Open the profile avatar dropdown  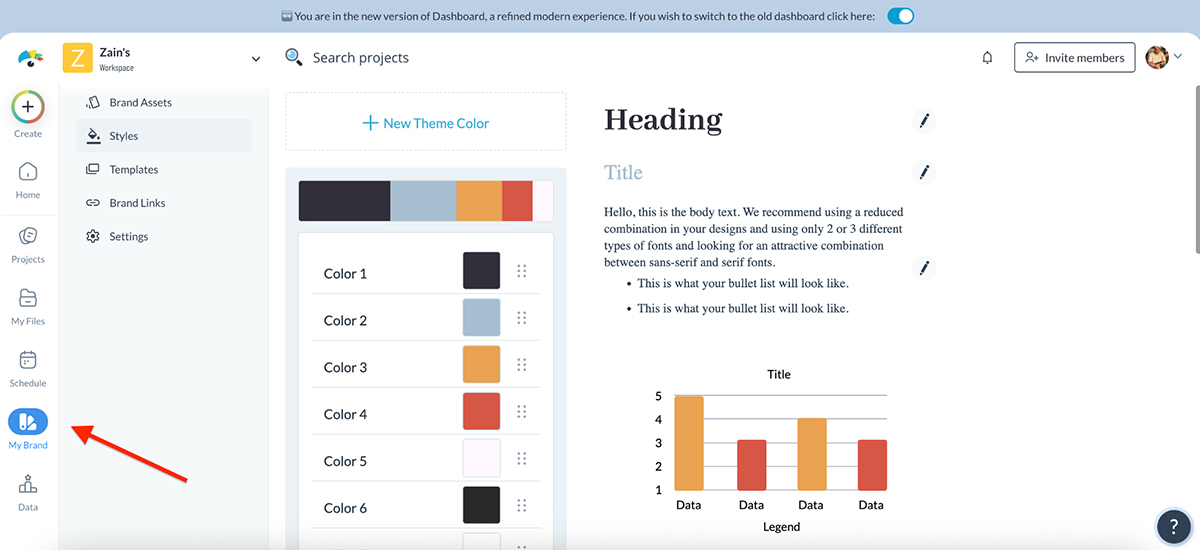pyautogui.click(x=1164, y=58)
